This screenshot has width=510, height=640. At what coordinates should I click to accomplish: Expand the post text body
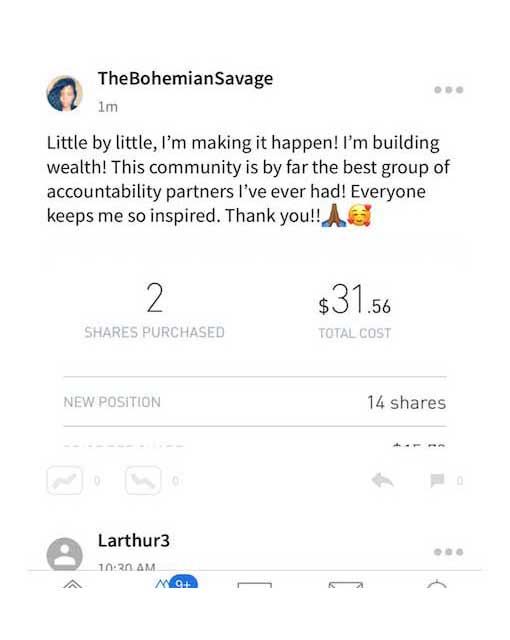pos(248,179)
